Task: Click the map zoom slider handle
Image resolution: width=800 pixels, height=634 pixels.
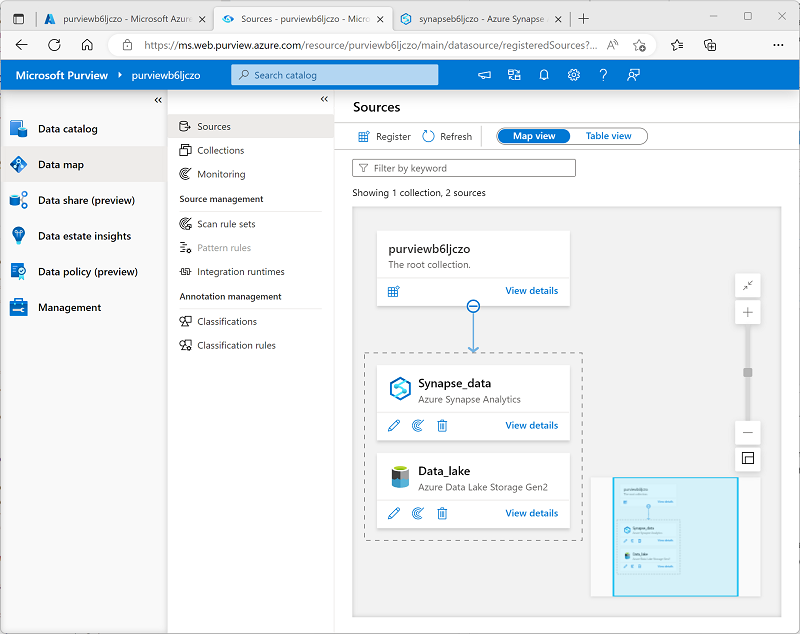Action: pos(747,373)
